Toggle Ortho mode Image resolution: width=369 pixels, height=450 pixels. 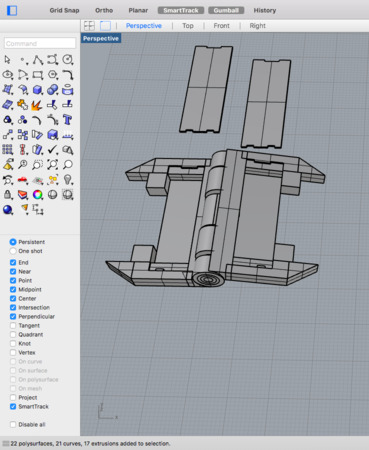pos(104,10)
